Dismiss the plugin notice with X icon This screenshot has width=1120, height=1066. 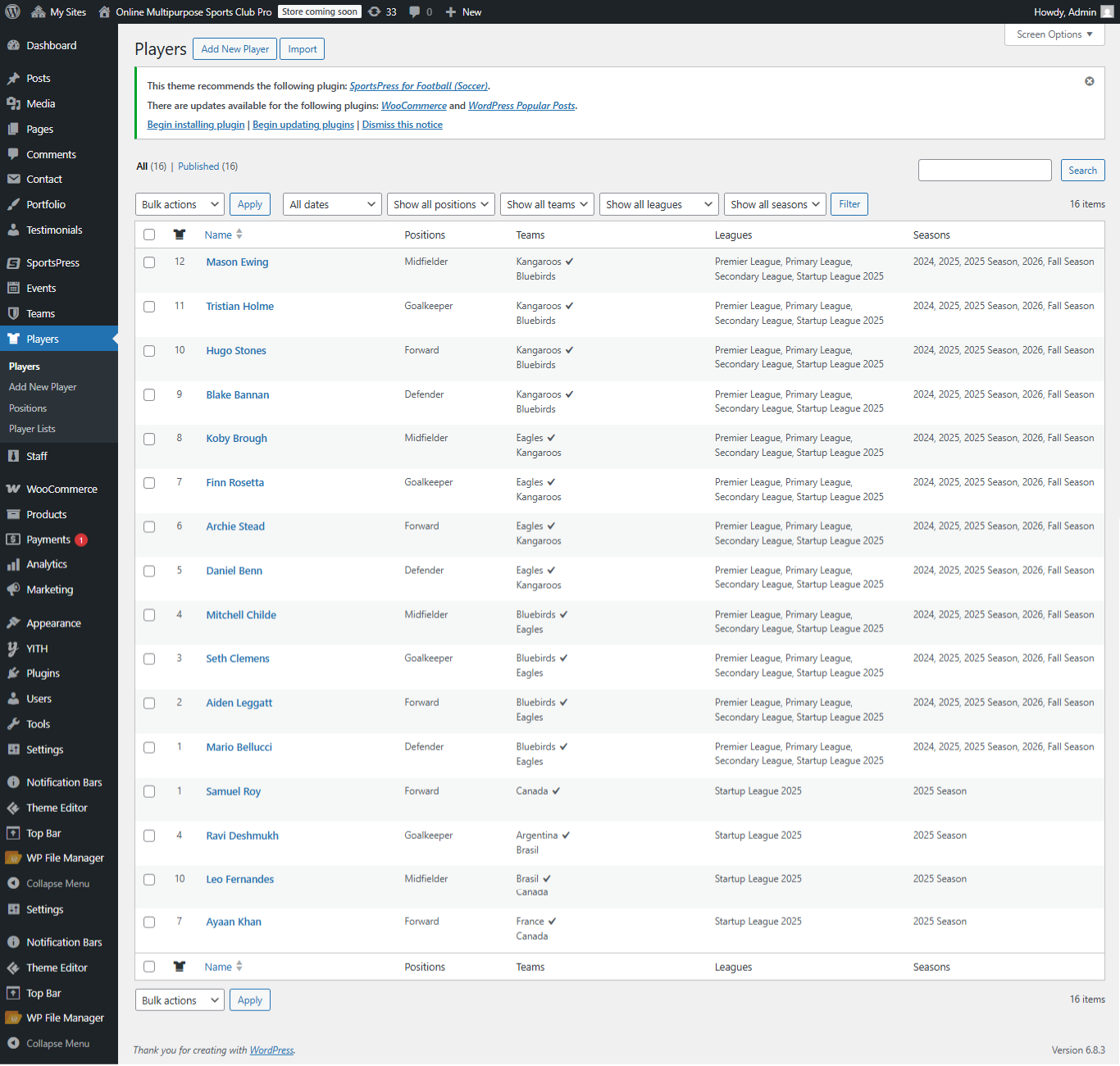tap(1089, 81)
